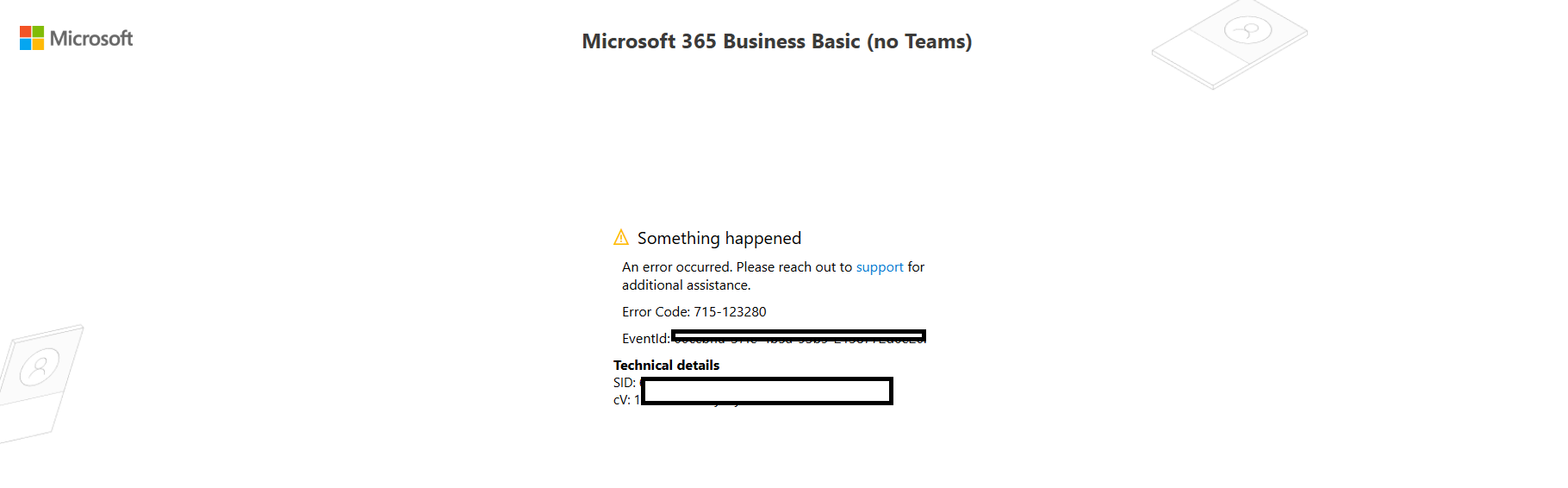
Task: Click the cV label
Action: point(622,400)
